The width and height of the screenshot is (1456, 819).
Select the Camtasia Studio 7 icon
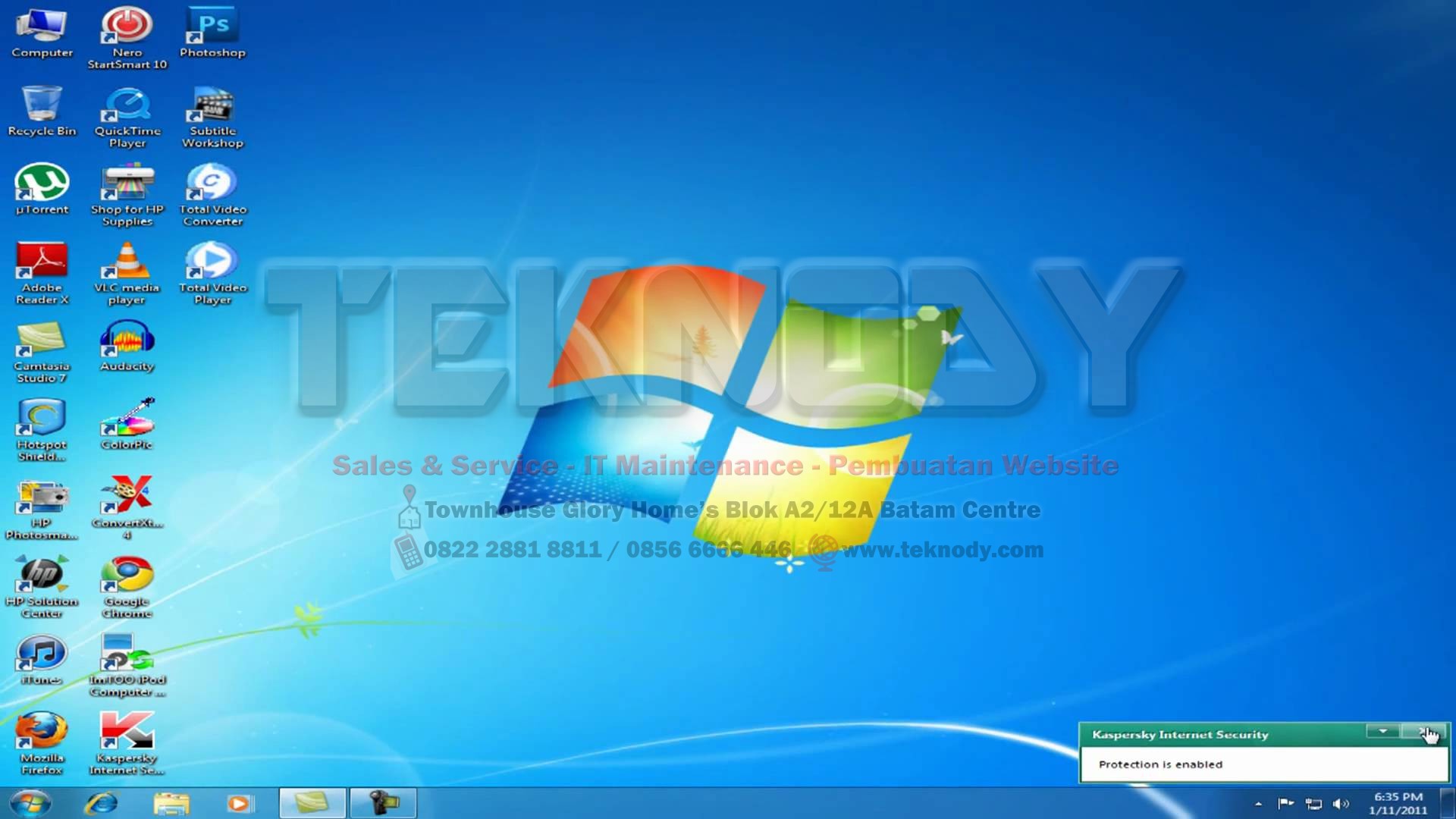pyautogui.click(x=42, y=352)
